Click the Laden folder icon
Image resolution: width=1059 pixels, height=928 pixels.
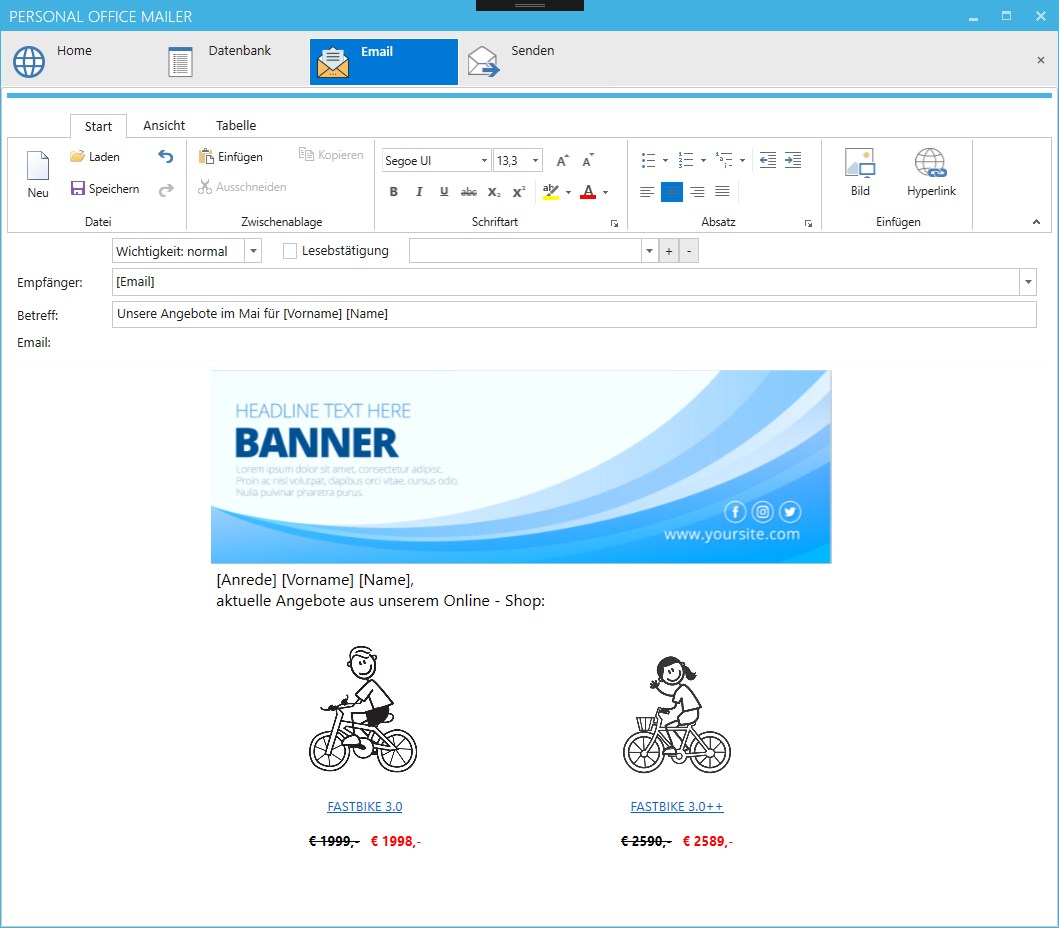point(77,156)
